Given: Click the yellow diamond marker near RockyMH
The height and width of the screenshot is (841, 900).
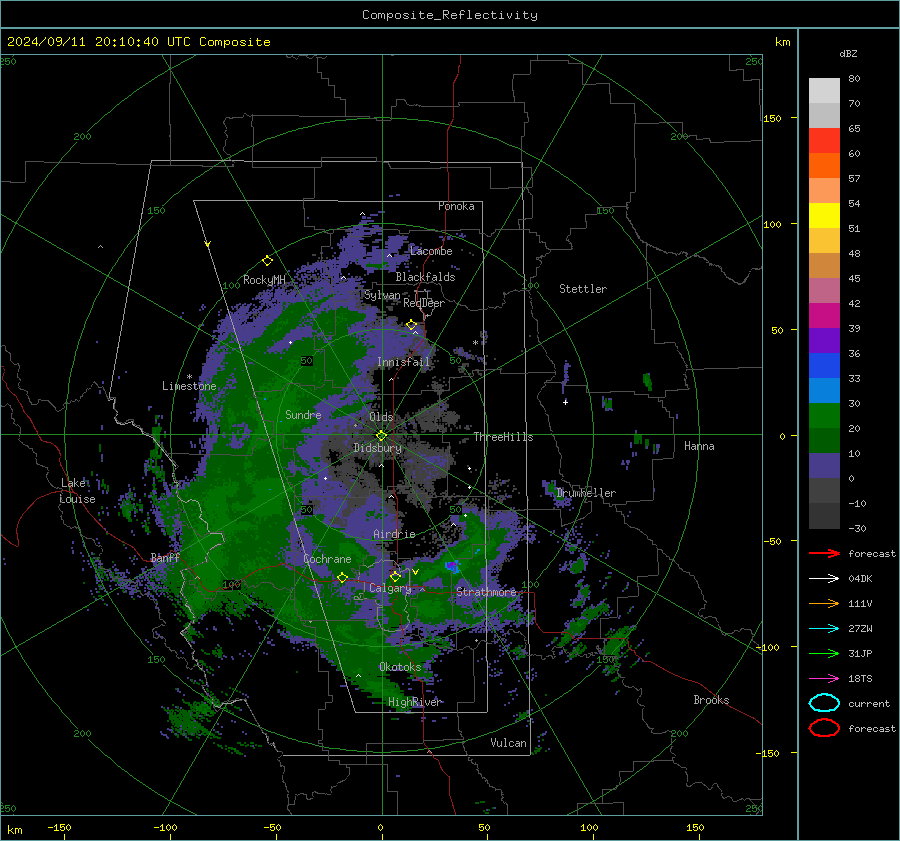Looking at the screenshot, I should pyautogui.click(x=267, y=261).
